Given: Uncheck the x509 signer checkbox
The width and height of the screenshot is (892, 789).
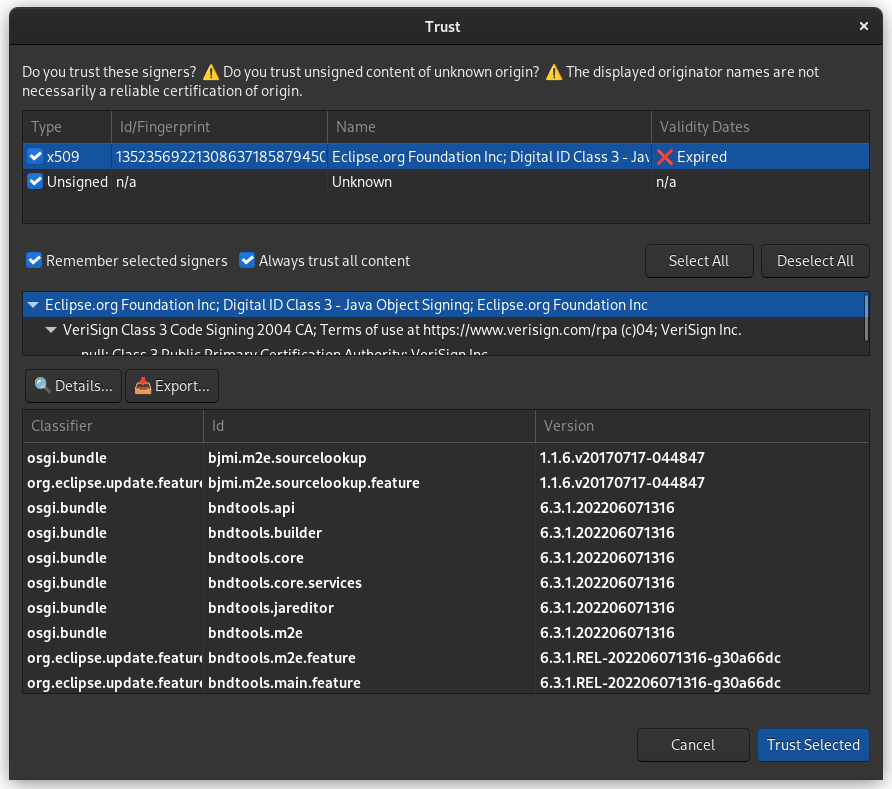Looking at the screenshot, I should tap(33, 156).
